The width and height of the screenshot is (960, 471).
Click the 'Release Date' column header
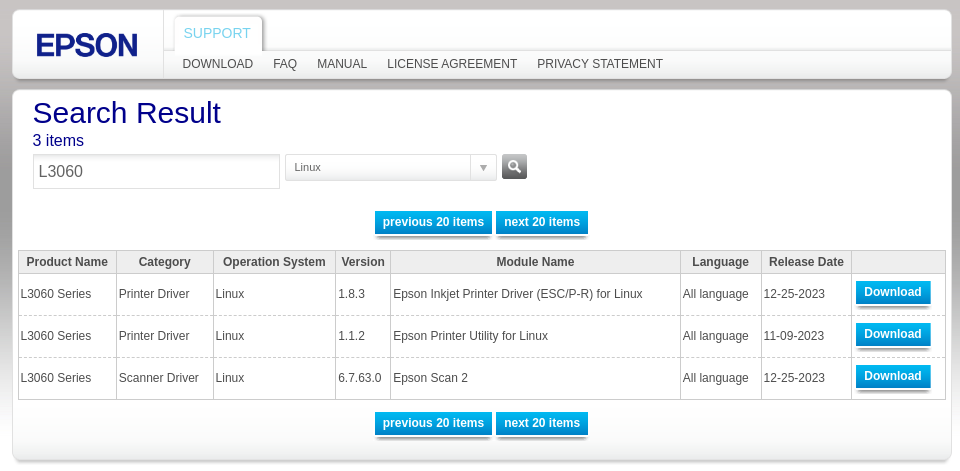coord(806,262)
